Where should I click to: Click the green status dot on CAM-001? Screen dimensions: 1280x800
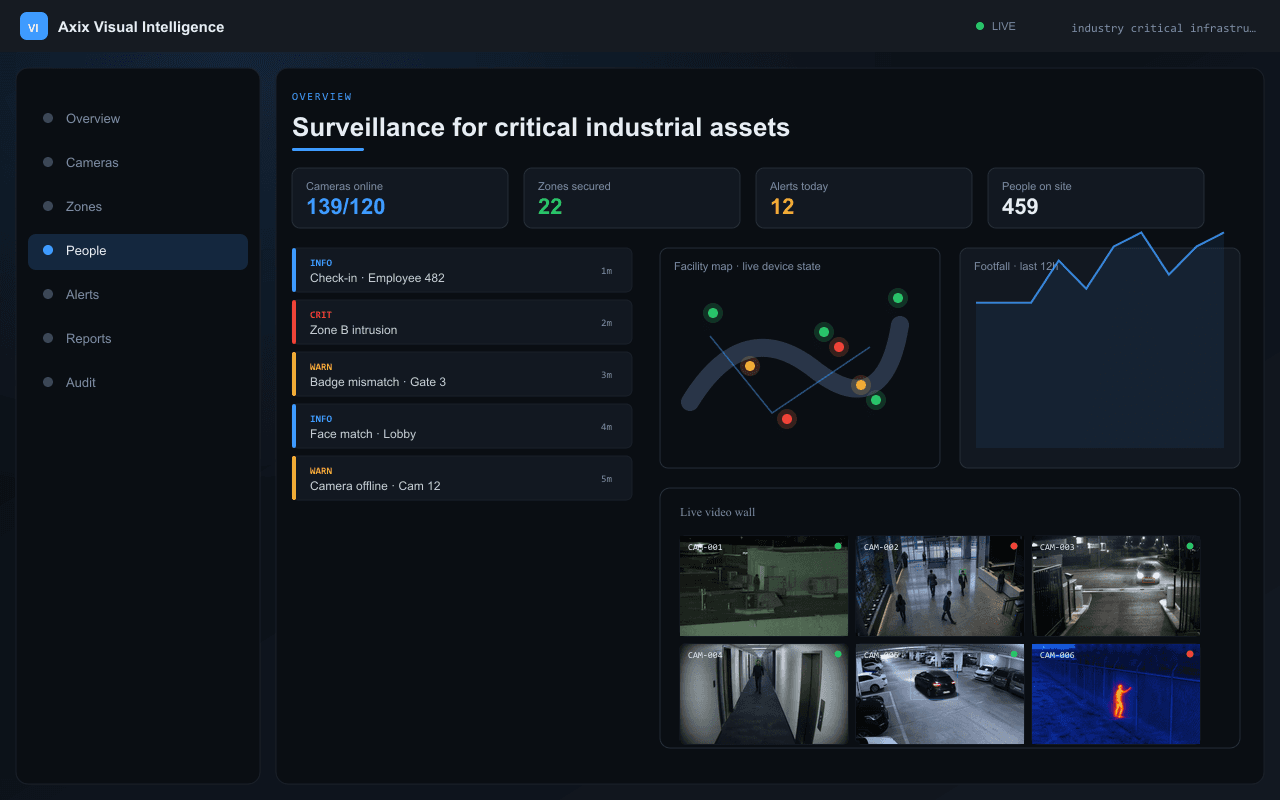pyautogui.click(x=838, y=546)
